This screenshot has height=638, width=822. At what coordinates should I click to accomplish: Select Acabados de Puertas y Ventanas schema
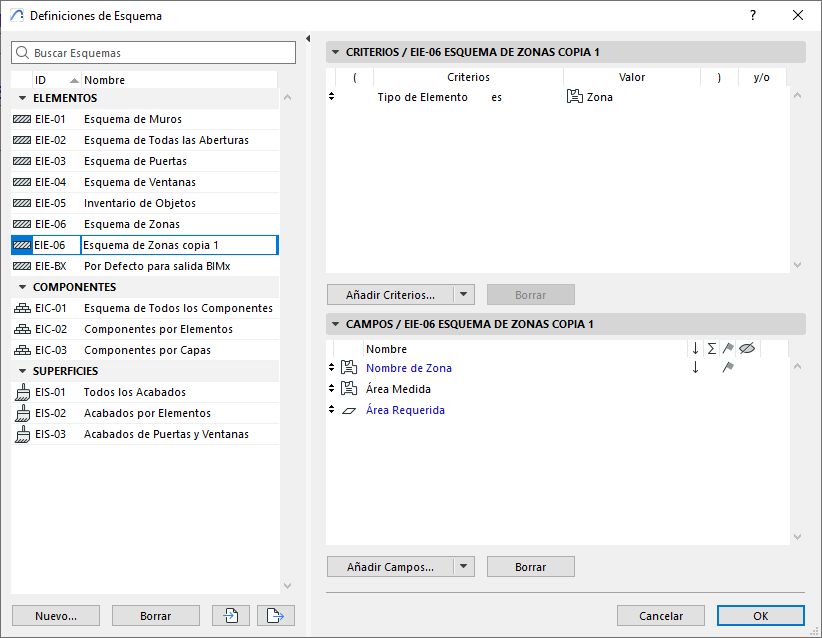pos(166,434)
